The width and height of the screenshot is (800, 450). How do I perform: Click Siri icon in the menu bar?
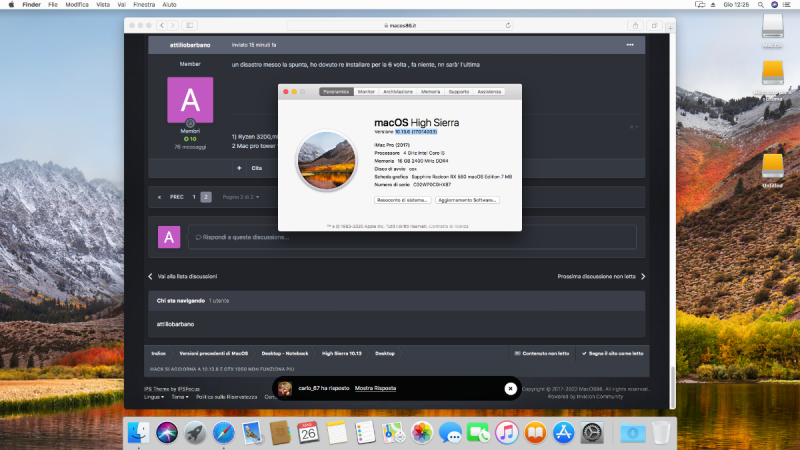774,5
